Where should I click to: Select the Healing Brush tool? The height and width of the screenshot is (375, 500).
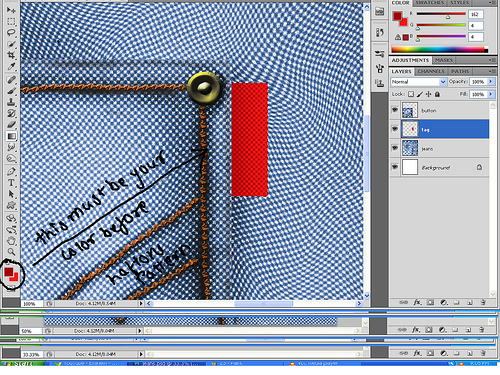tap(11, 80)
